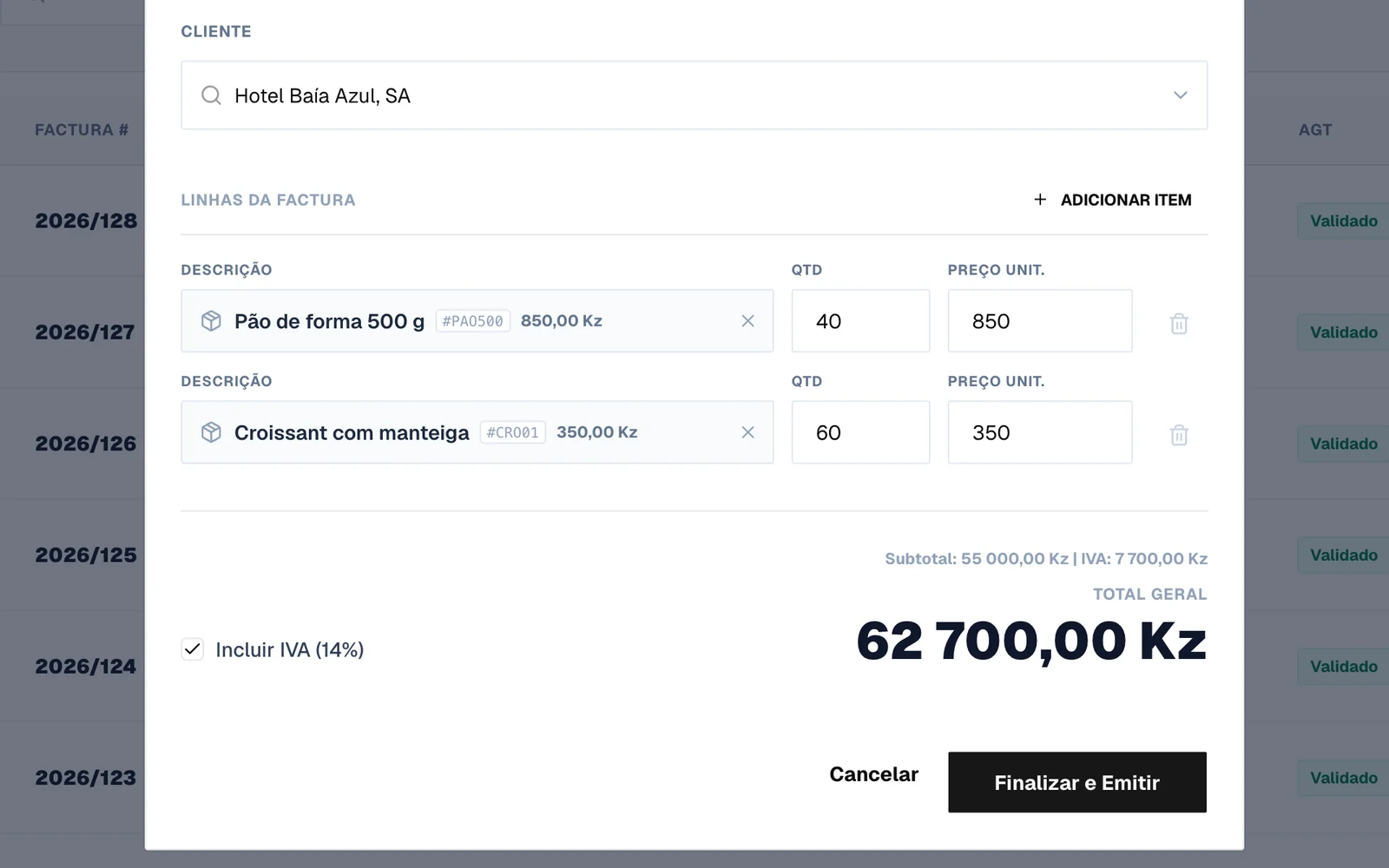Click the 62 700,00 Kz grand total

1031,641
